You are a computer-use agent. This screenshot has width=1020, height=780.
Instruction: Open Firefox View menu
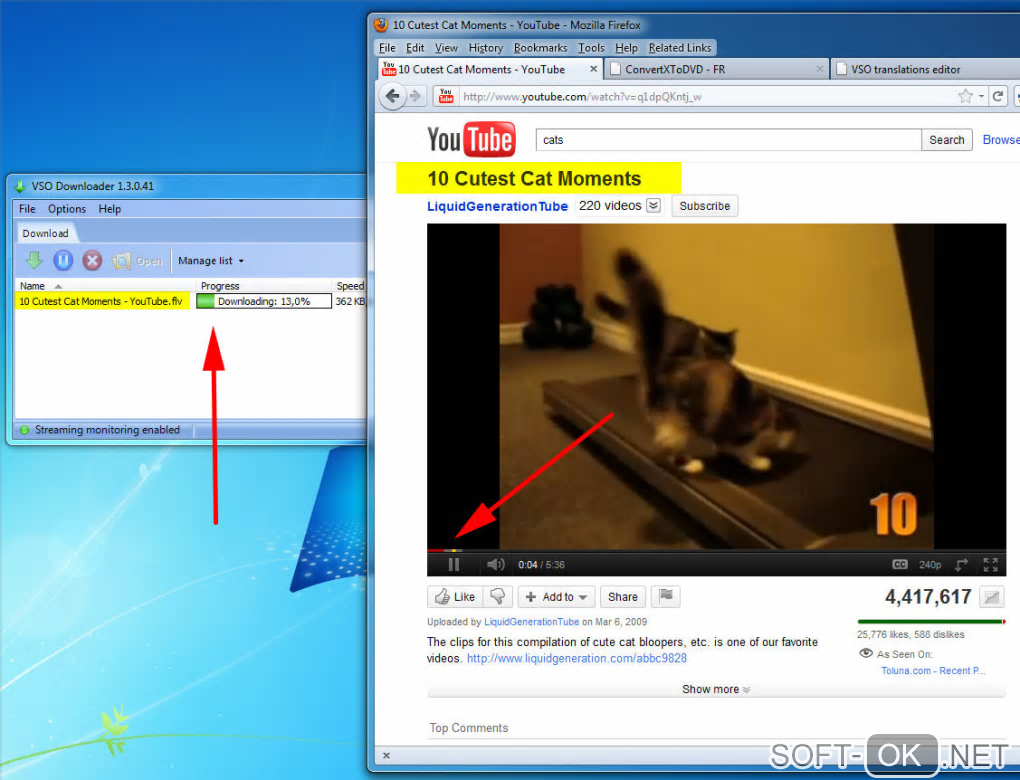(446, 47)
